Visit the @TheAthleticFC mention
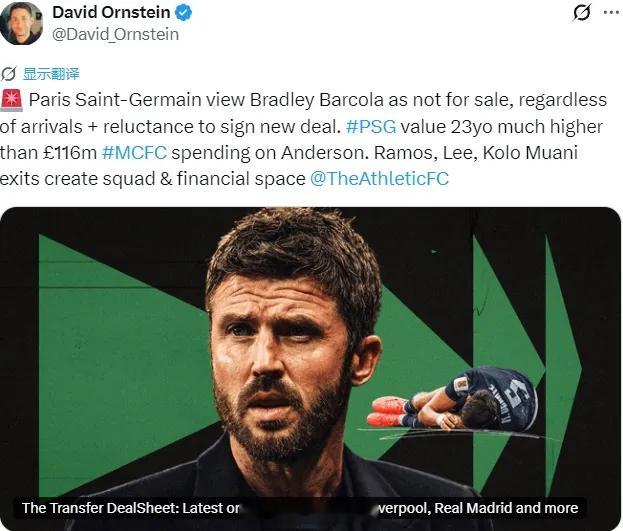 [x=379, y=178]
